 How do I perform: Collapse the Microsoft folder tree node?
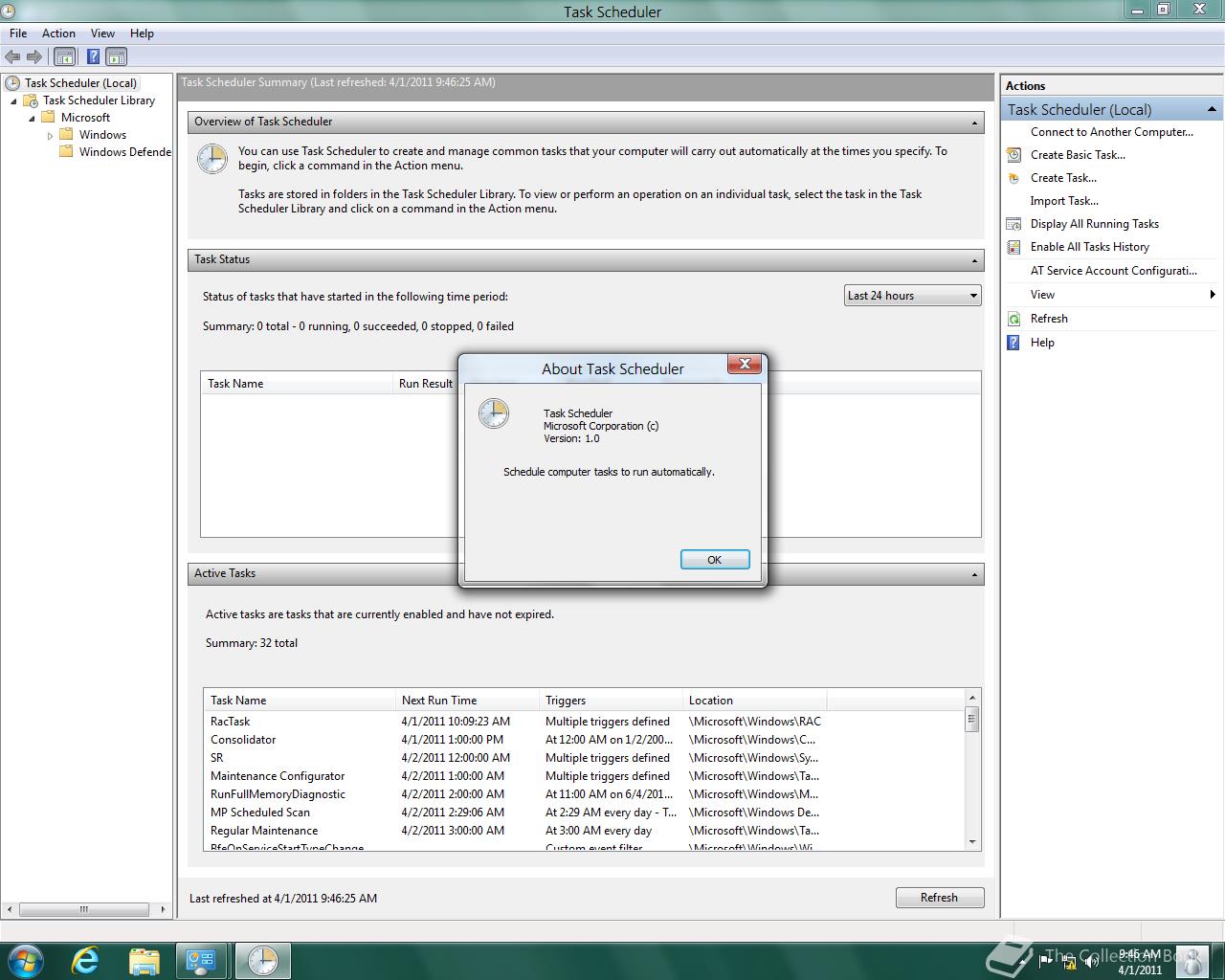(32, 118)
